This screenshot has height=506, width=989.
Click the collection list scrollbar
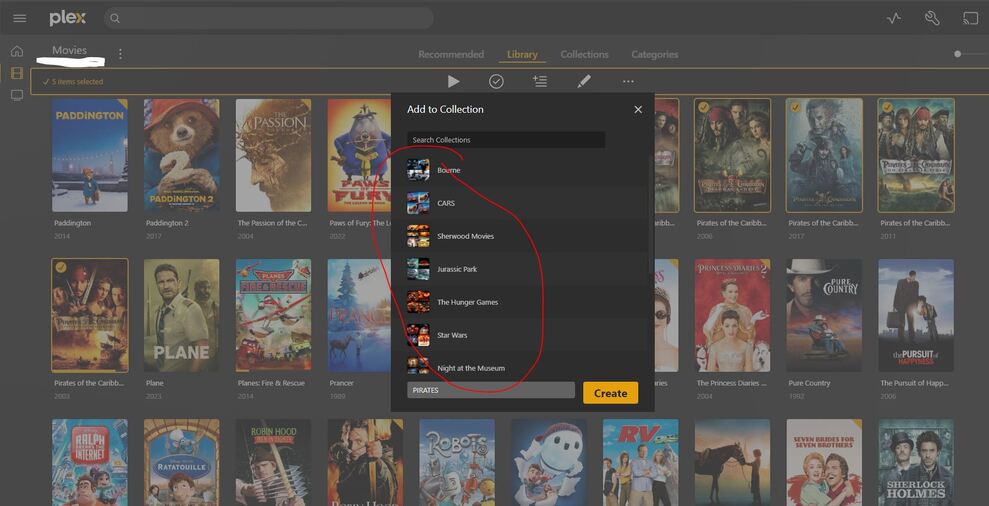pyautogui.click(x=651, y=215)
